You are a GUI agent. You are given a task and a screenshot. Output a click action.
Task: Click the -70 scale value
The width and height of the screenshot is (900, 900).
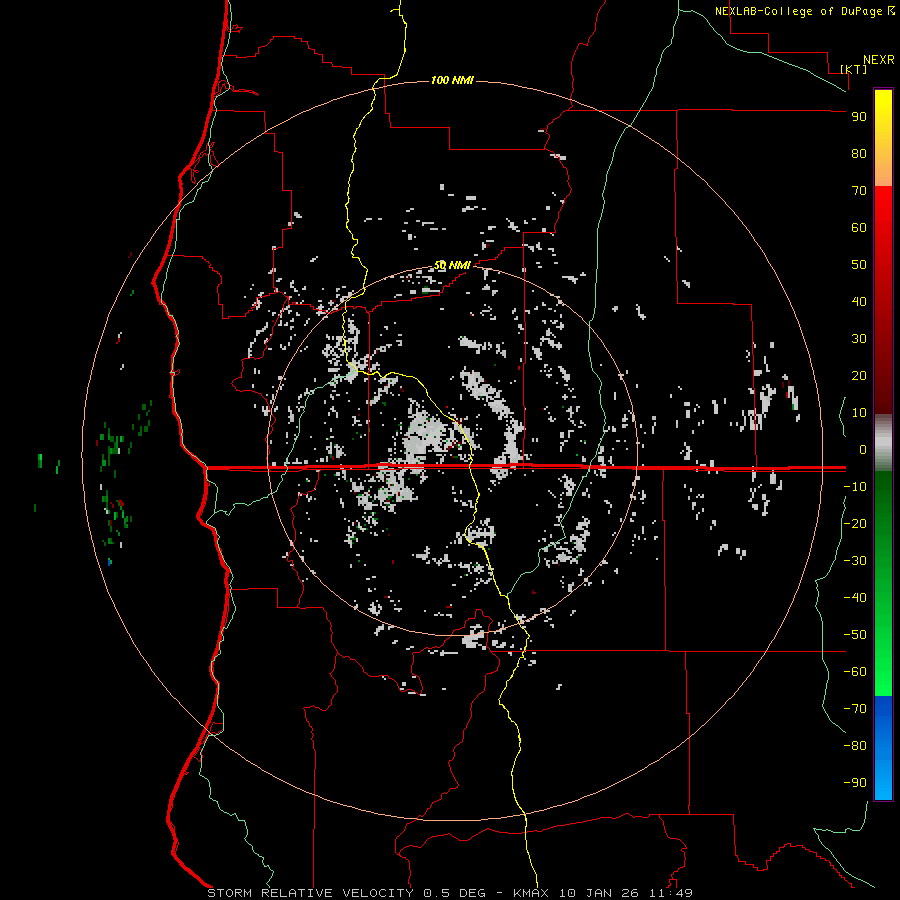[x=855, y=709]
